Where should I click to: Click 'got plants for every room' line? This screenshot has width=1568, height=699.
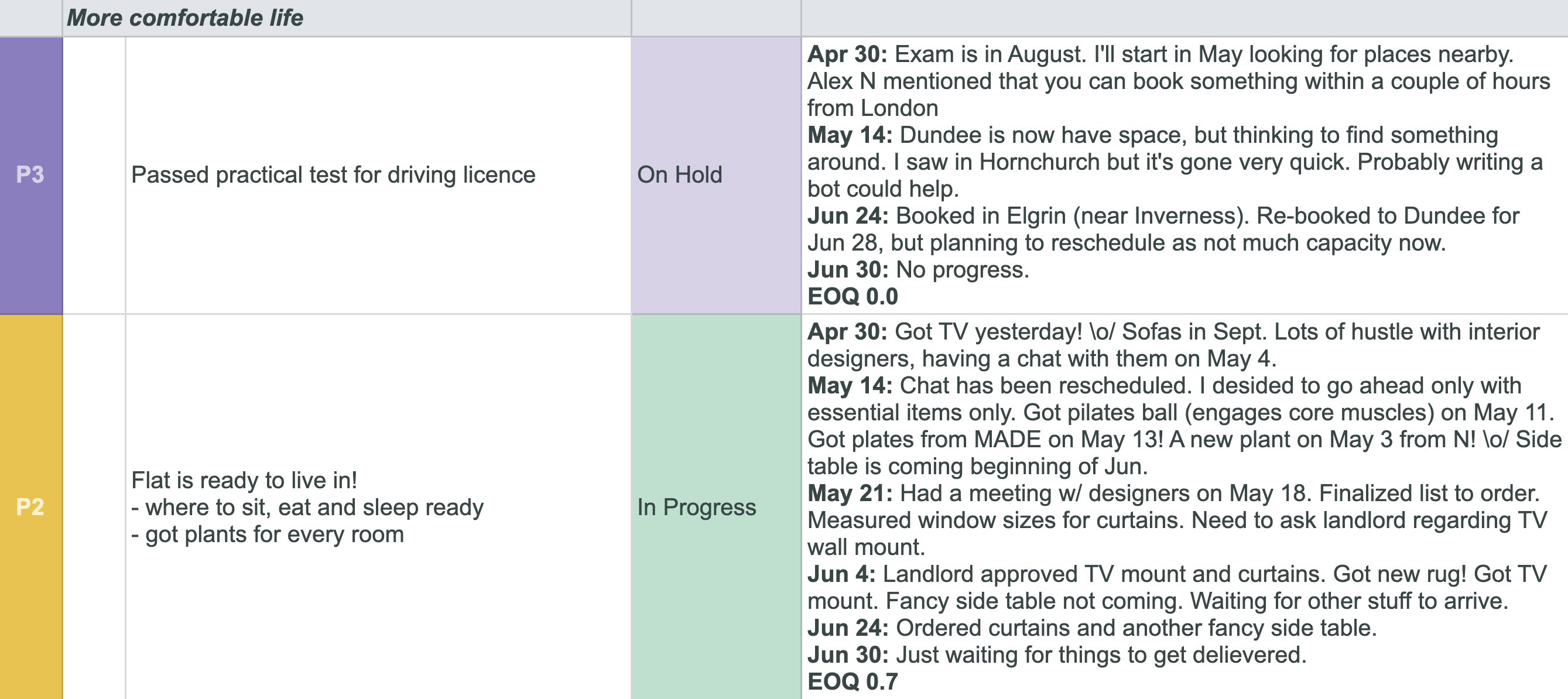[268, 534]
